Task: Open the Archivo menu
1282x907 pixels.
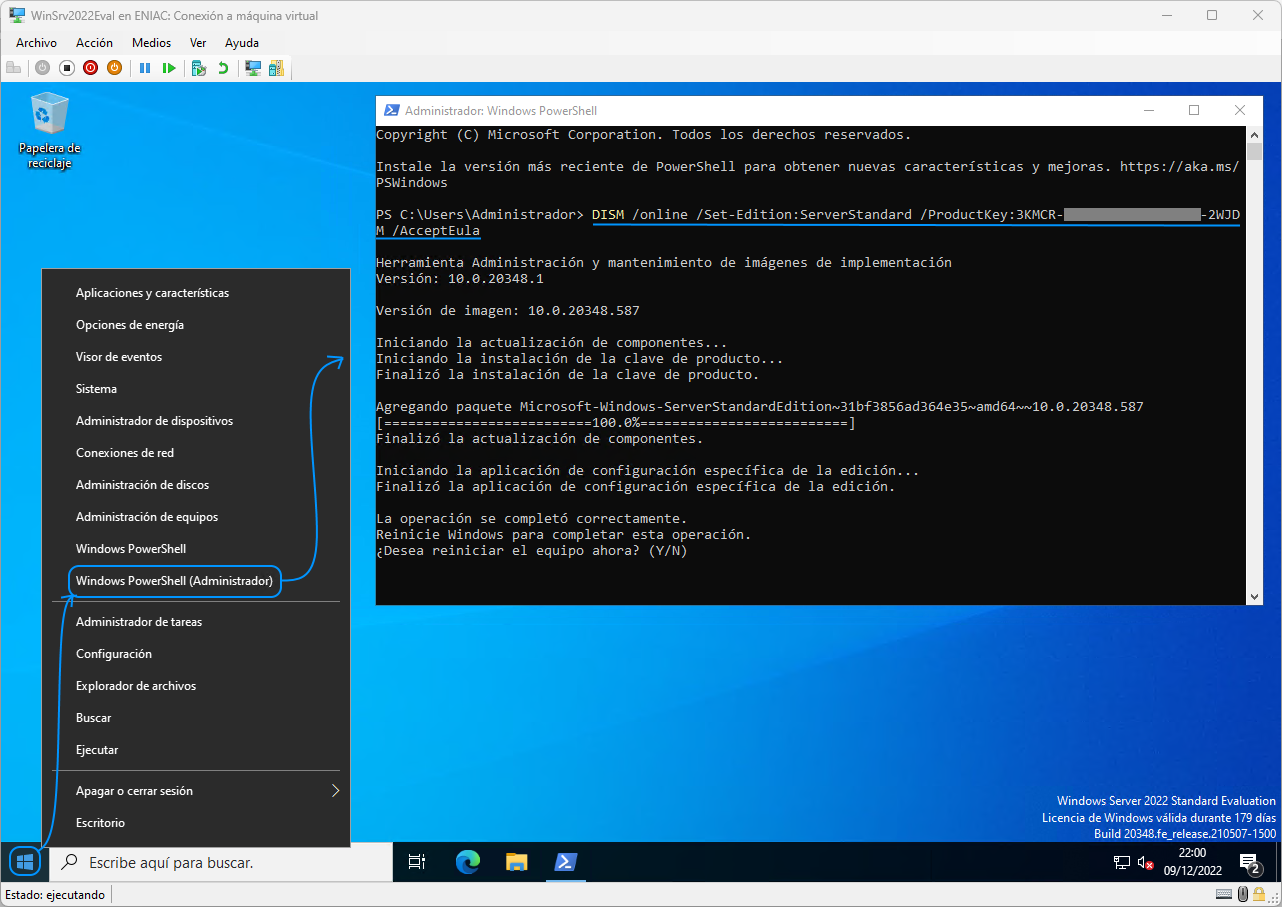Action: [36, 43]
